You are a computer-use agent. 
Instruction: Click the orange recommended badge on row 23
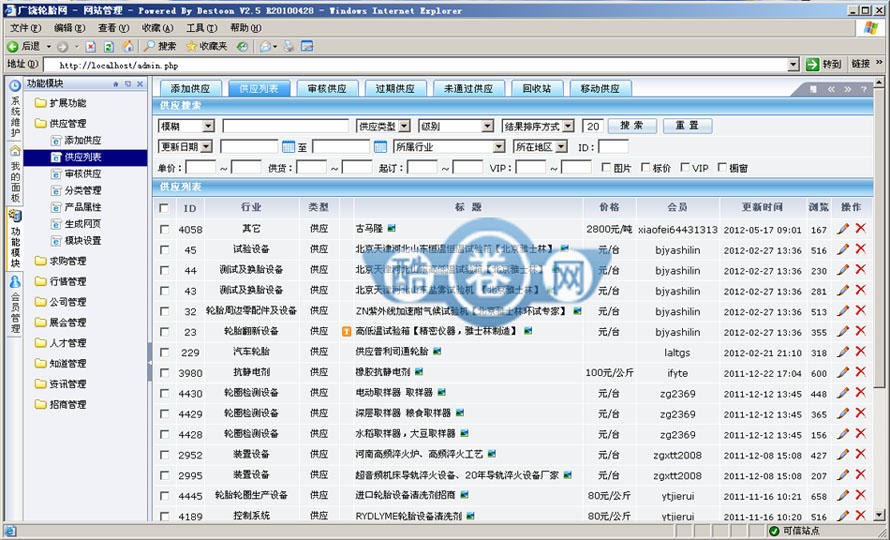point(346,331)
